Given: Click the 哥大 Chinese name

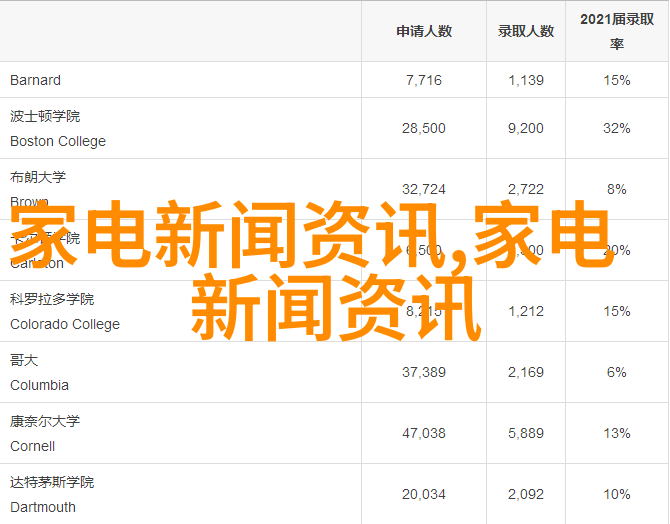Looking at the screenshot, I should [24, 360].
